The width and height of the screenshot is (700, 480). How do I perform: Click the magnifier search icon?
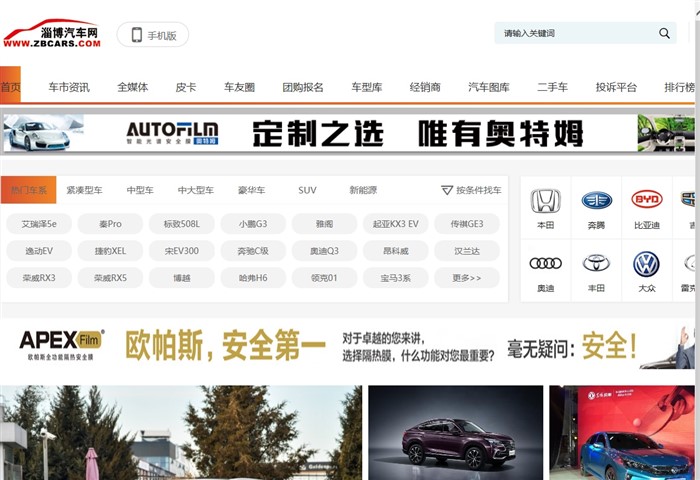click(x=664, y=33)
